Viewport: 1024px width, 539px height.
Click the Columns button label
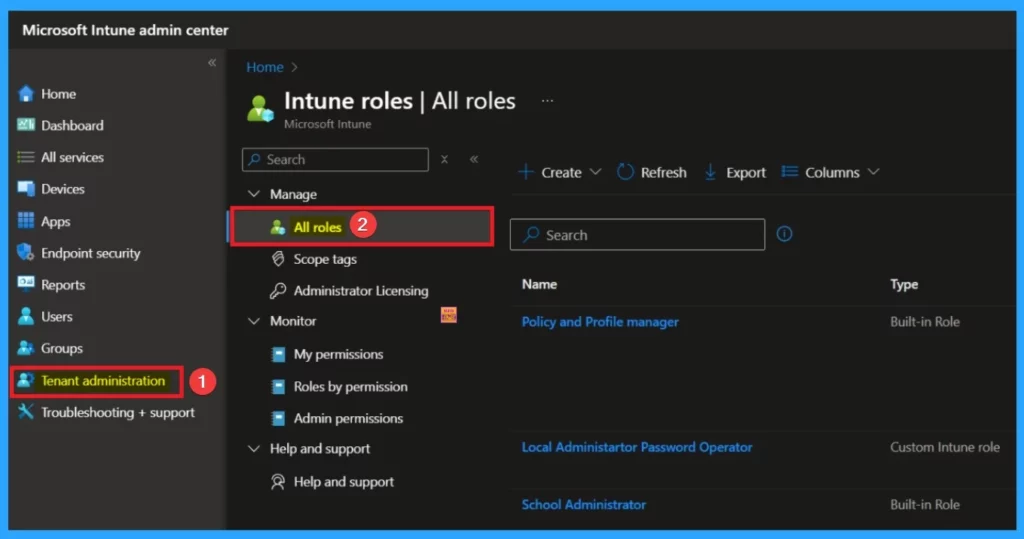click(x=832, y=172)
